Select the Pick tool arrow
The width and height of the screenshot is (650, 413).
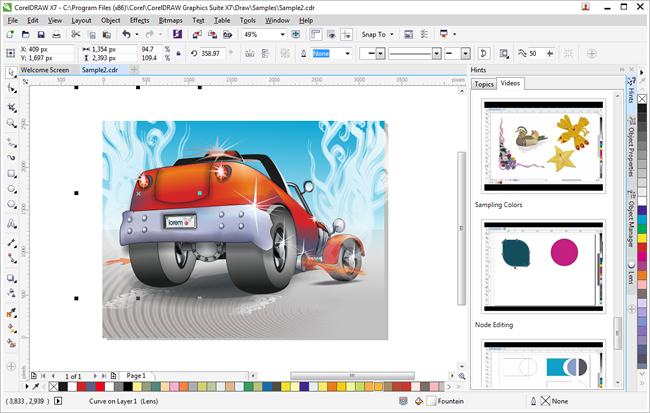click(11, 72)
